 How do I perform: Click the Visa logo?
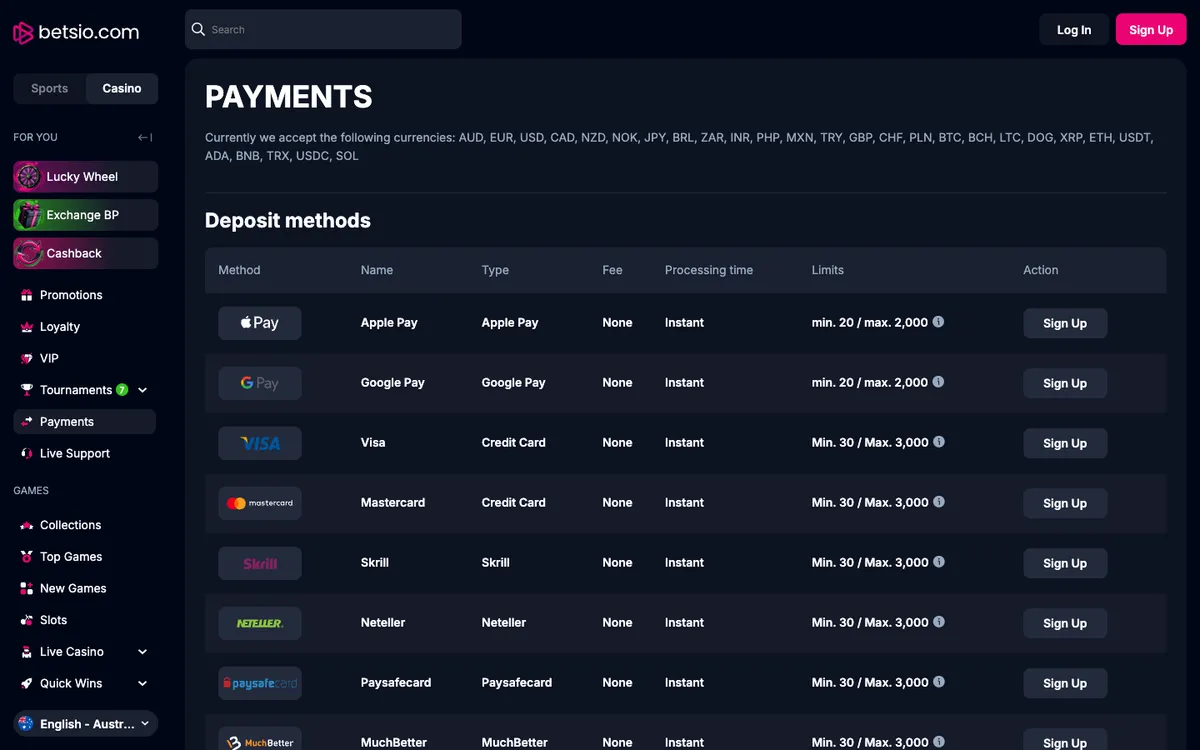point(260,443)
